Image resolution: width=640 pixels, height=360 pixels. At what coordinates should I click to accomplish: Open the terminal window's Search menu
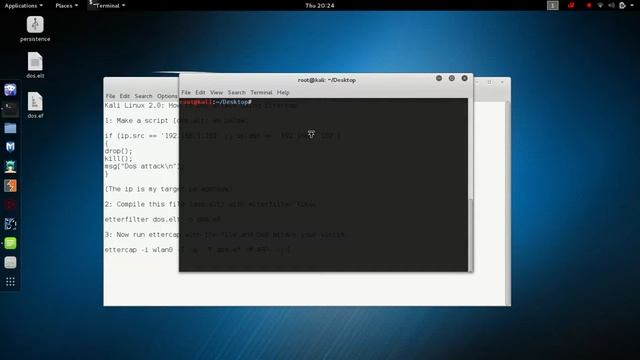click(x=237, y=93)
